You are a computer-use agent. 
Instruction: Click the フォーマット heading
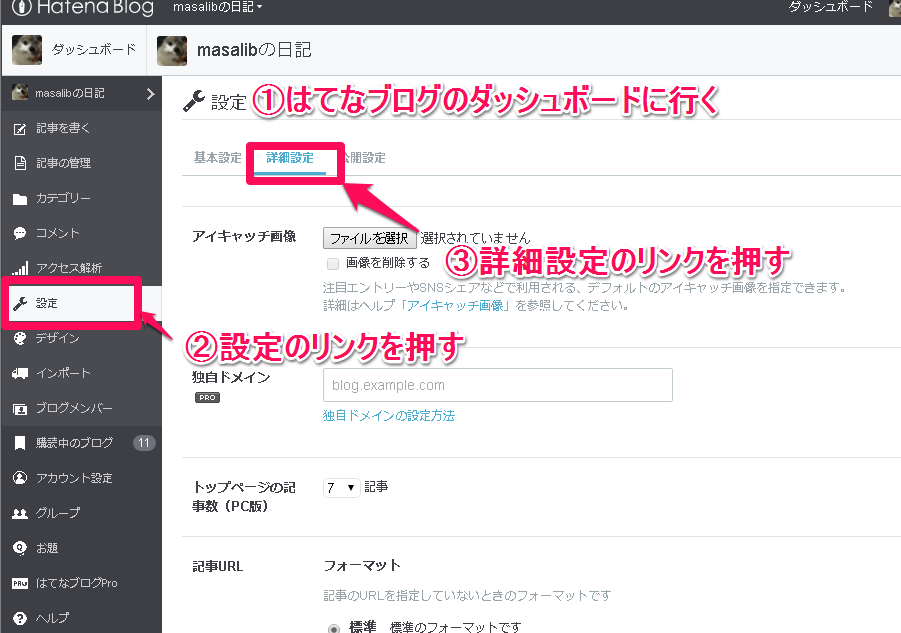[362, 566]
